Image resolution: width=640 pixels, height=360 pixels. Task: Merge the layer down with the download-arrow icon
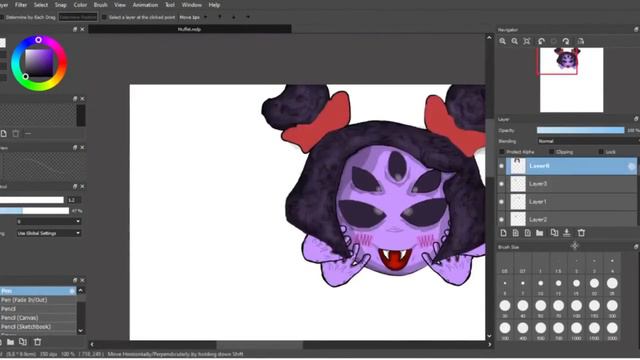pyautogui.click(x=567, y=233)
